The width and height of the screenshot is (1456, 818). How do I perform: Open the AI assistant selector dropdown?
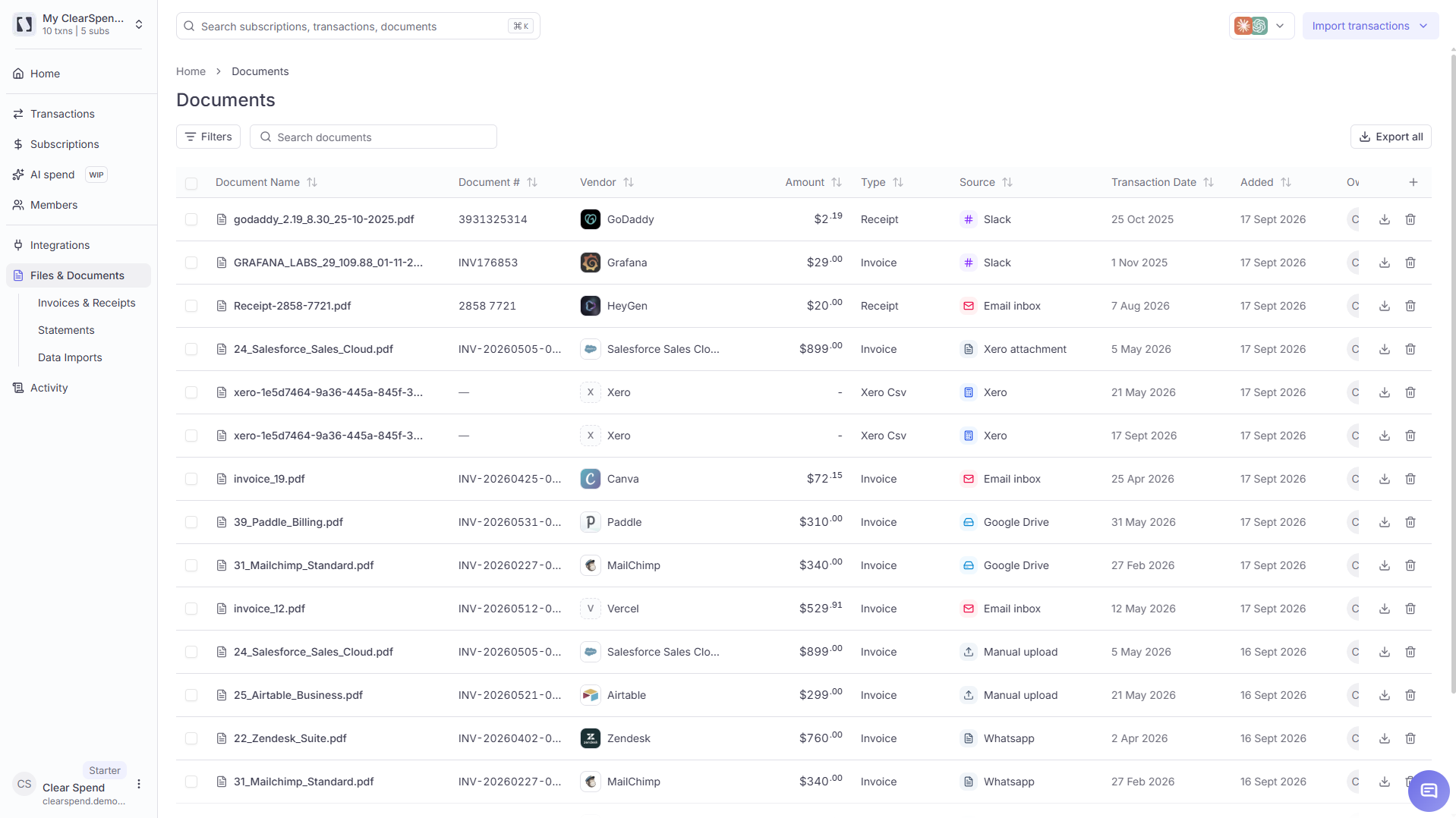point(1262,26)
